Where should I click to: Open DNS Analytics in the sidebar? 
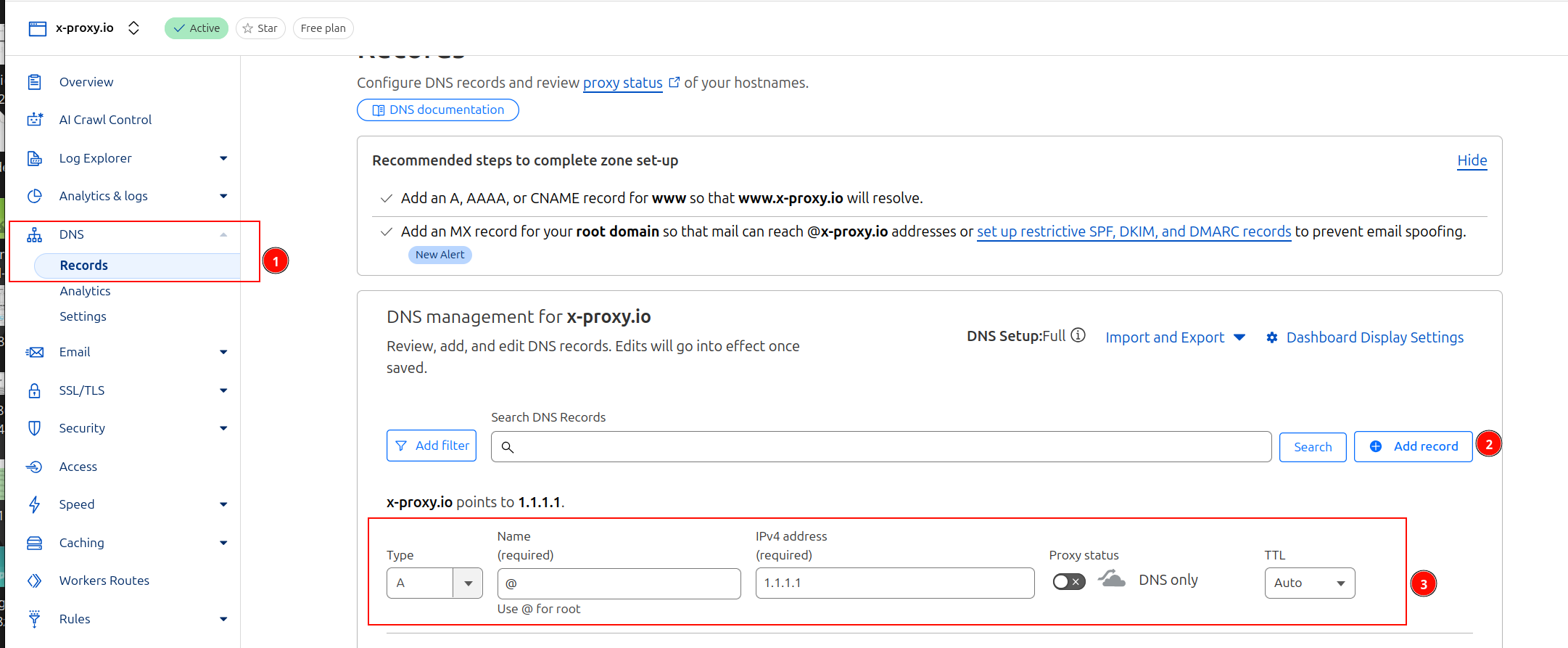[85, 291]
